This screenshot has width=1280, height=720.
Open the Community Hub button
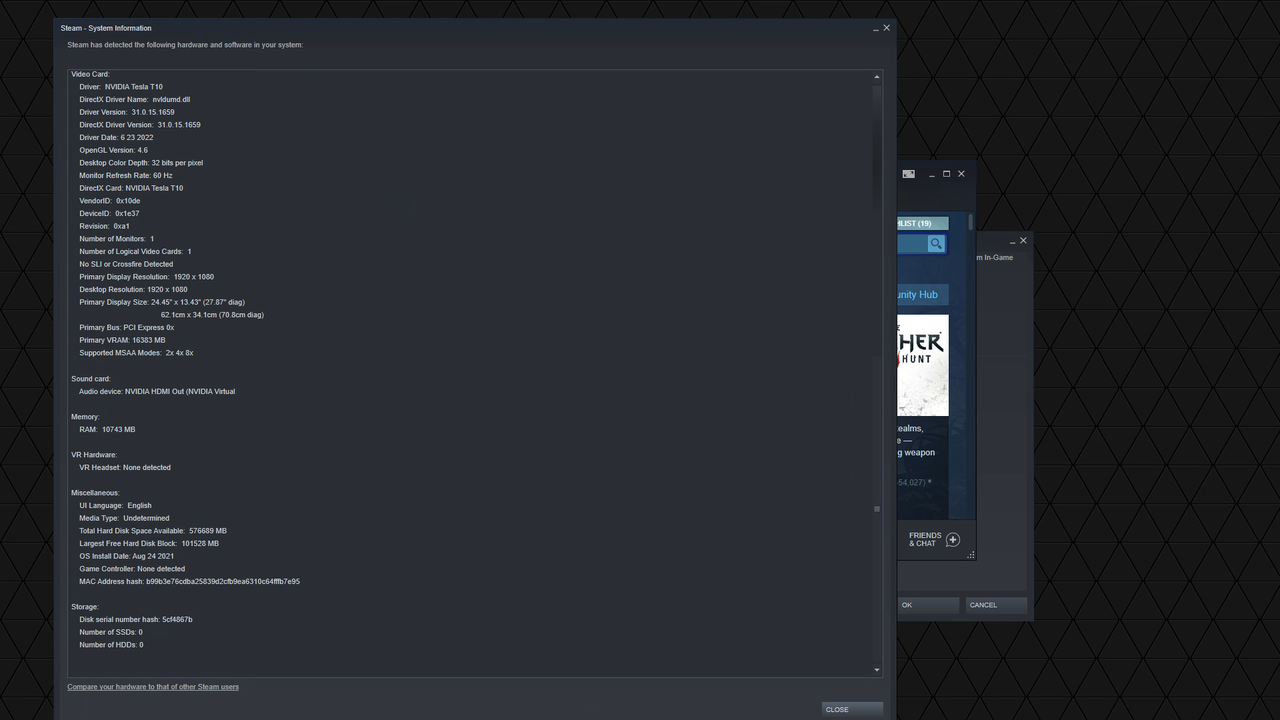click(922, 295)
